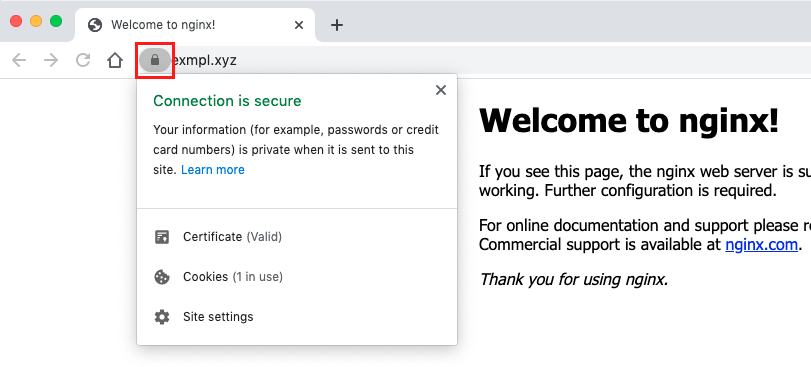Open a new tab with plus button
This screenshot has width=811, height=367.
[337, 25]
